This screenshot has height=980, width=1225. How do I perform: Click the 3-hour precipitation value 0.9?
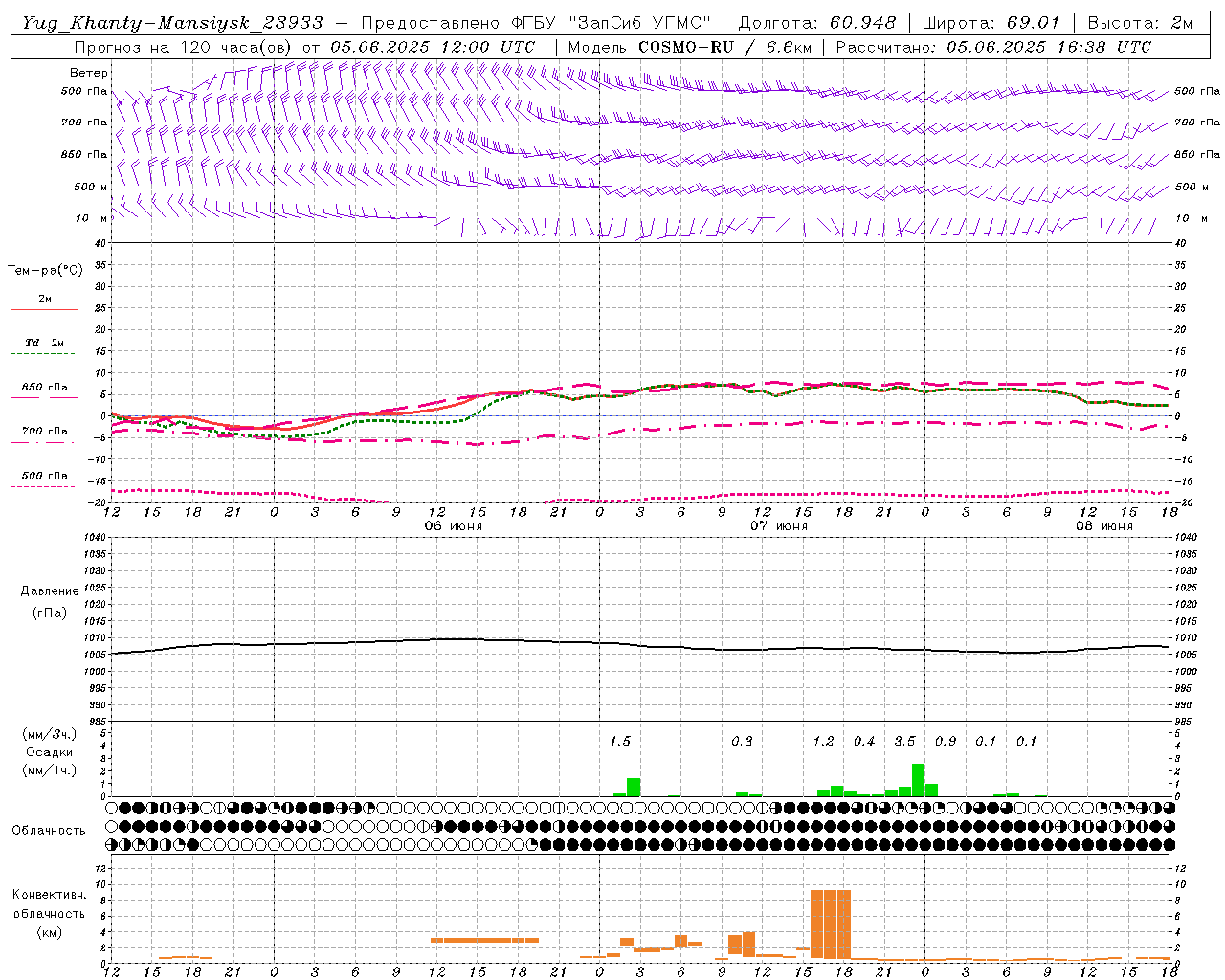(x=946, y=742)
